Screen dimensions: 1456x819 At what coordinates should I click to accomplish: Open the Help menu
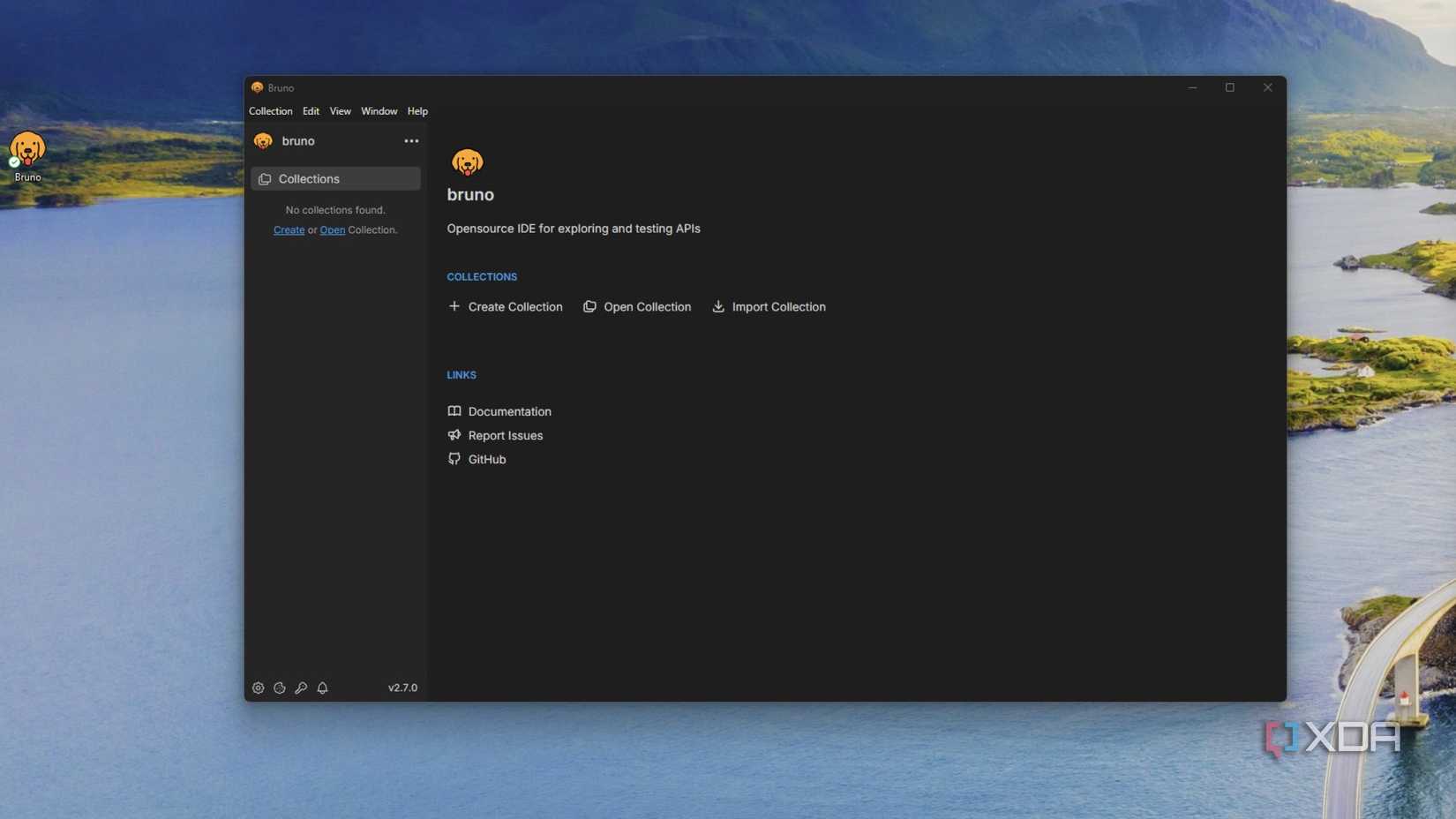(x=417, y=110)
